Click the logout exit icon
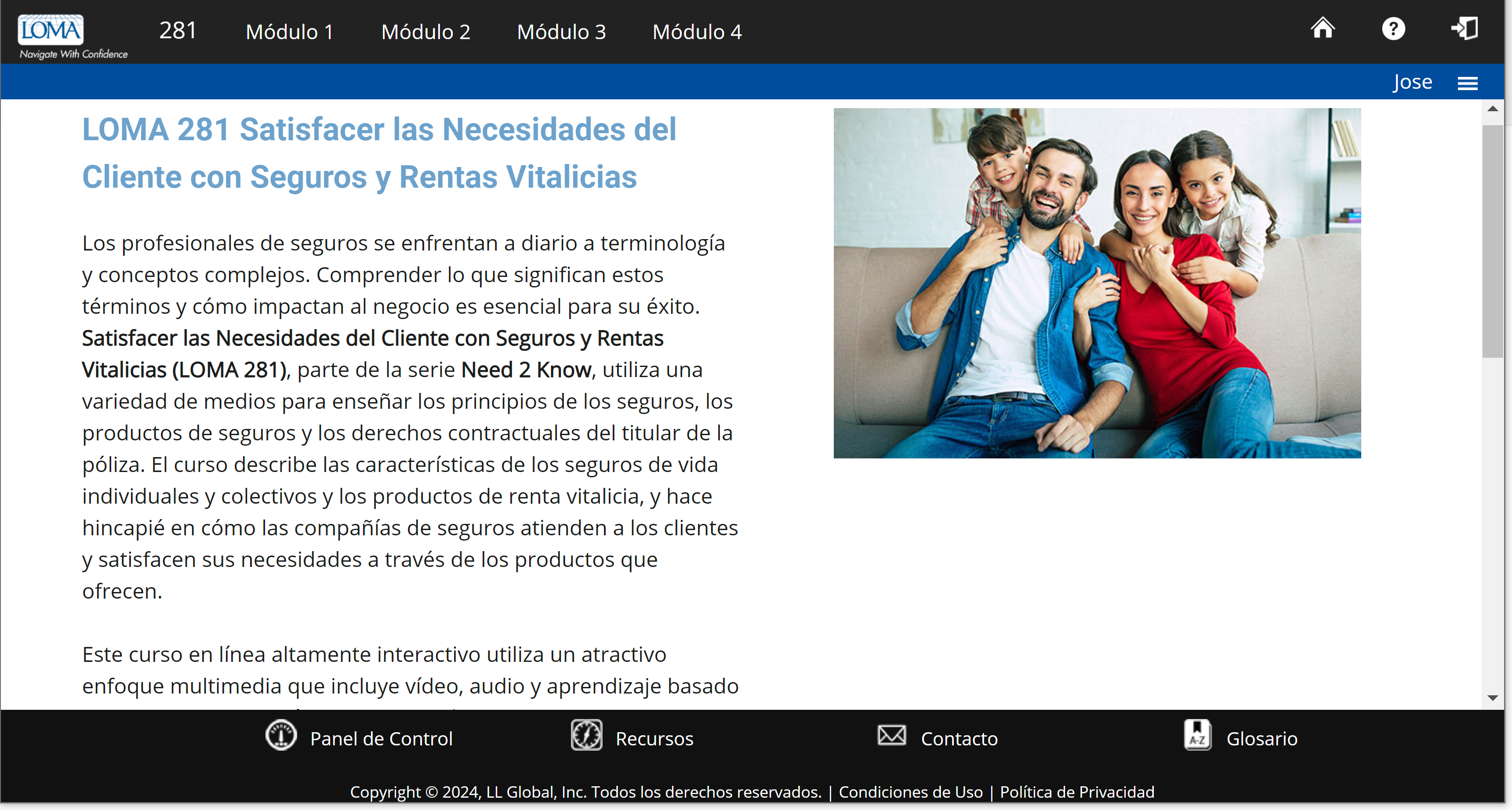 pyautogui.click(x=1464, y=28)
